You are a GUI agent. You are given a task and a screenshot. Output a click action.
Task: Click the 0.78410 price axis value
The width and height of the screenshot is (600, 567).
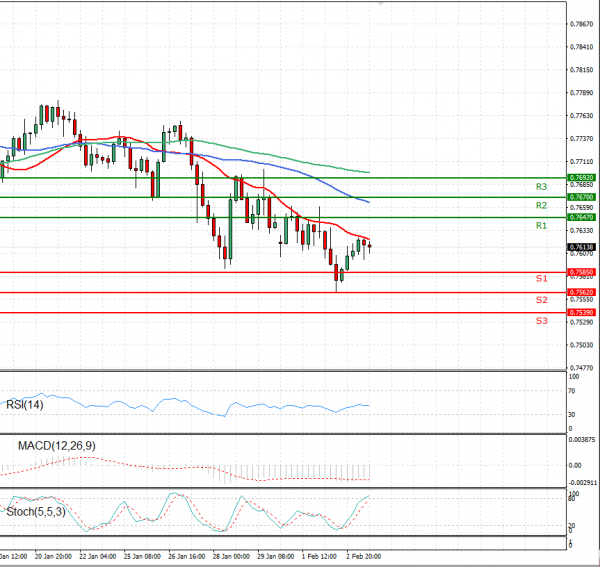581,47
